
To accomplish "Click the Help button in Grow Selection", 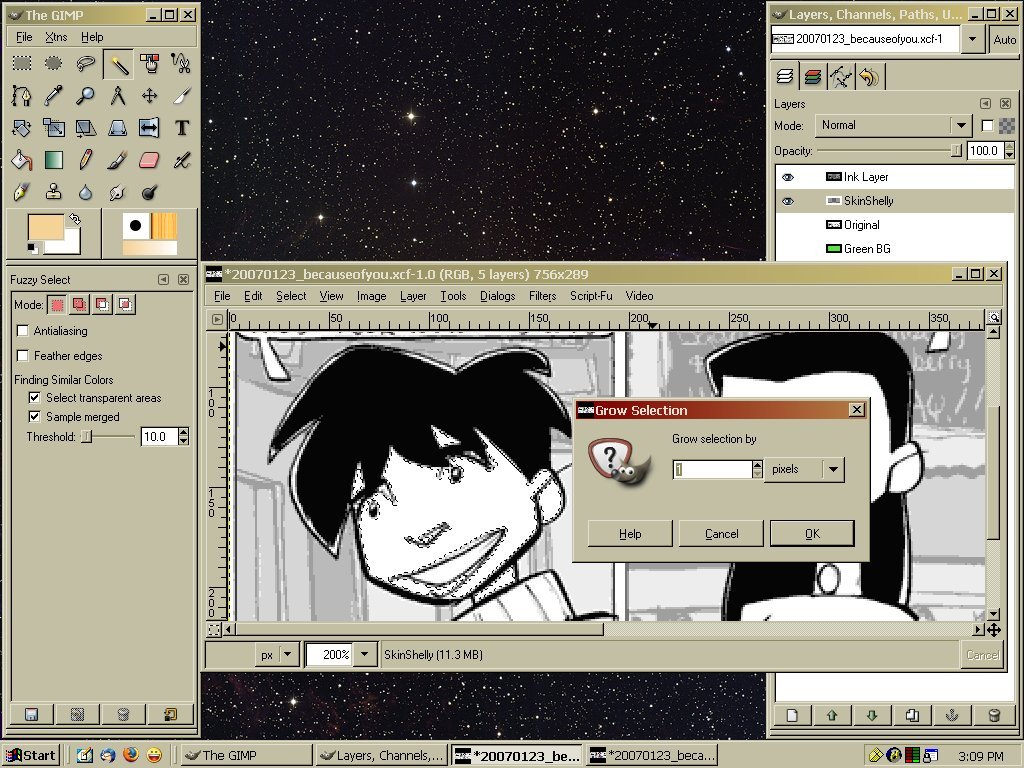I will click(x=630, y=534).
